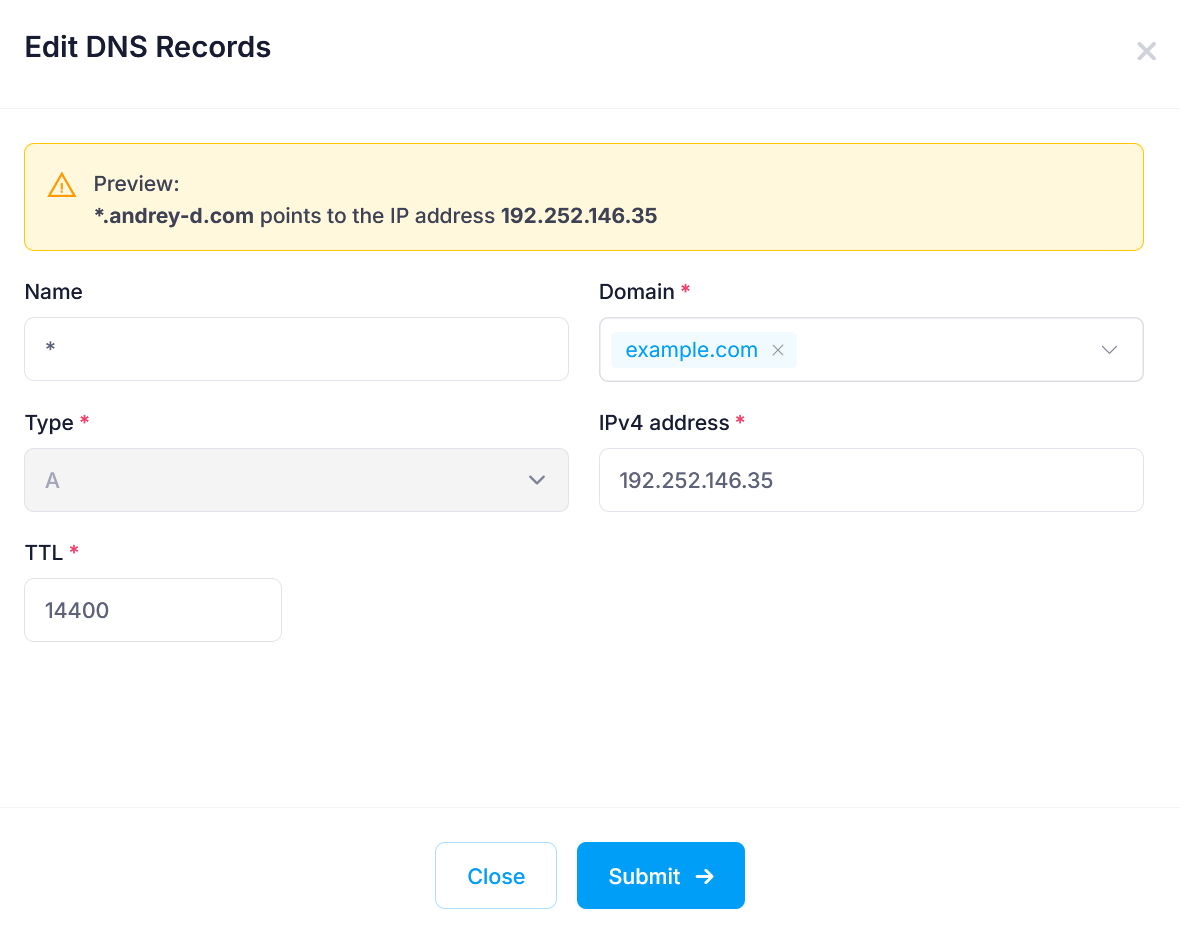The image size is (1180, 940).
Task: Remove example.com using the small x icon
Action: click(x=777, y=350)
